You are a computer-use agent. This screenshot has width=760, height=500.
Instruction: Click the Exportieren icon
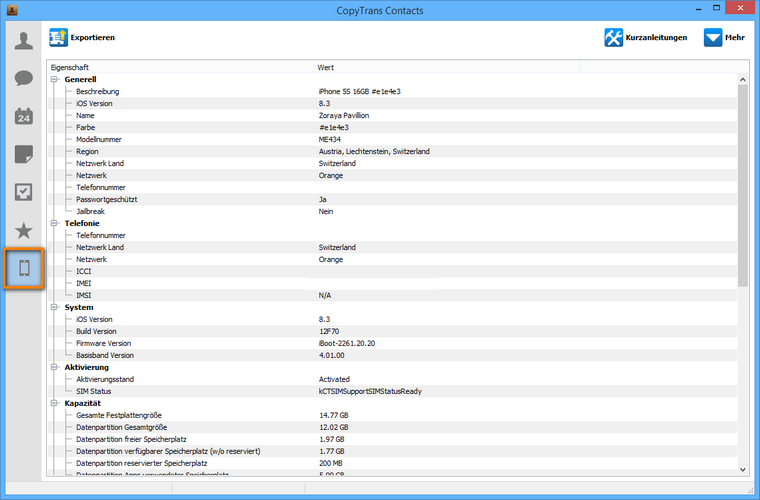[x=58, y=37]
